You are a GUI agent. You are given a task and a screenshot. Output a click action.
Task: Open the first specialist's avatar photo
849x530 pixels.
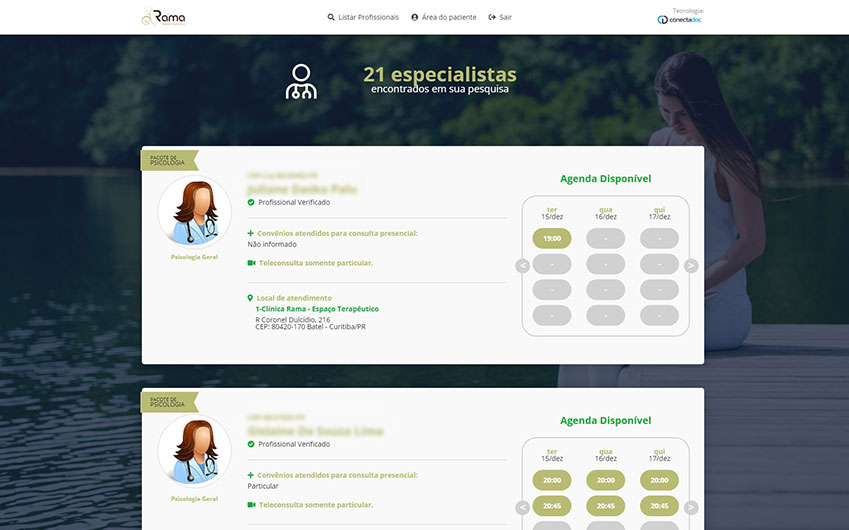click(194, 212)
